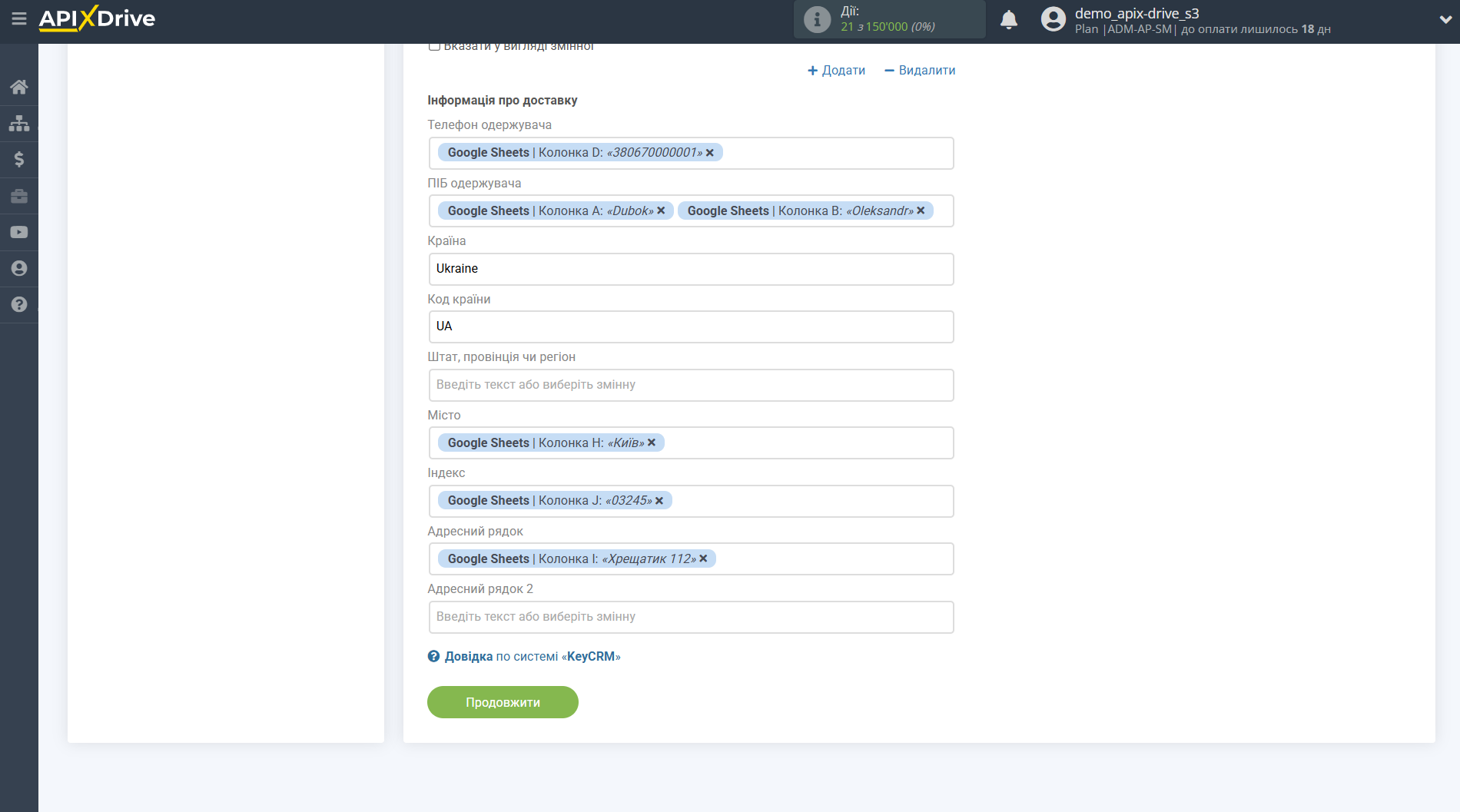The image size is (1460, 812).
Task: Click the help icon beside Довідка
Action: [x=433, y=656]
